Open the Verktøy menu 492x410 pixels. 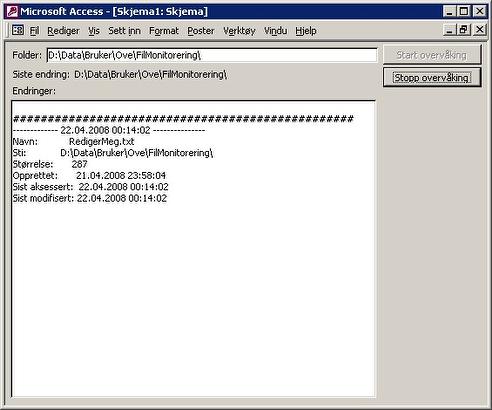click(239, 31)
